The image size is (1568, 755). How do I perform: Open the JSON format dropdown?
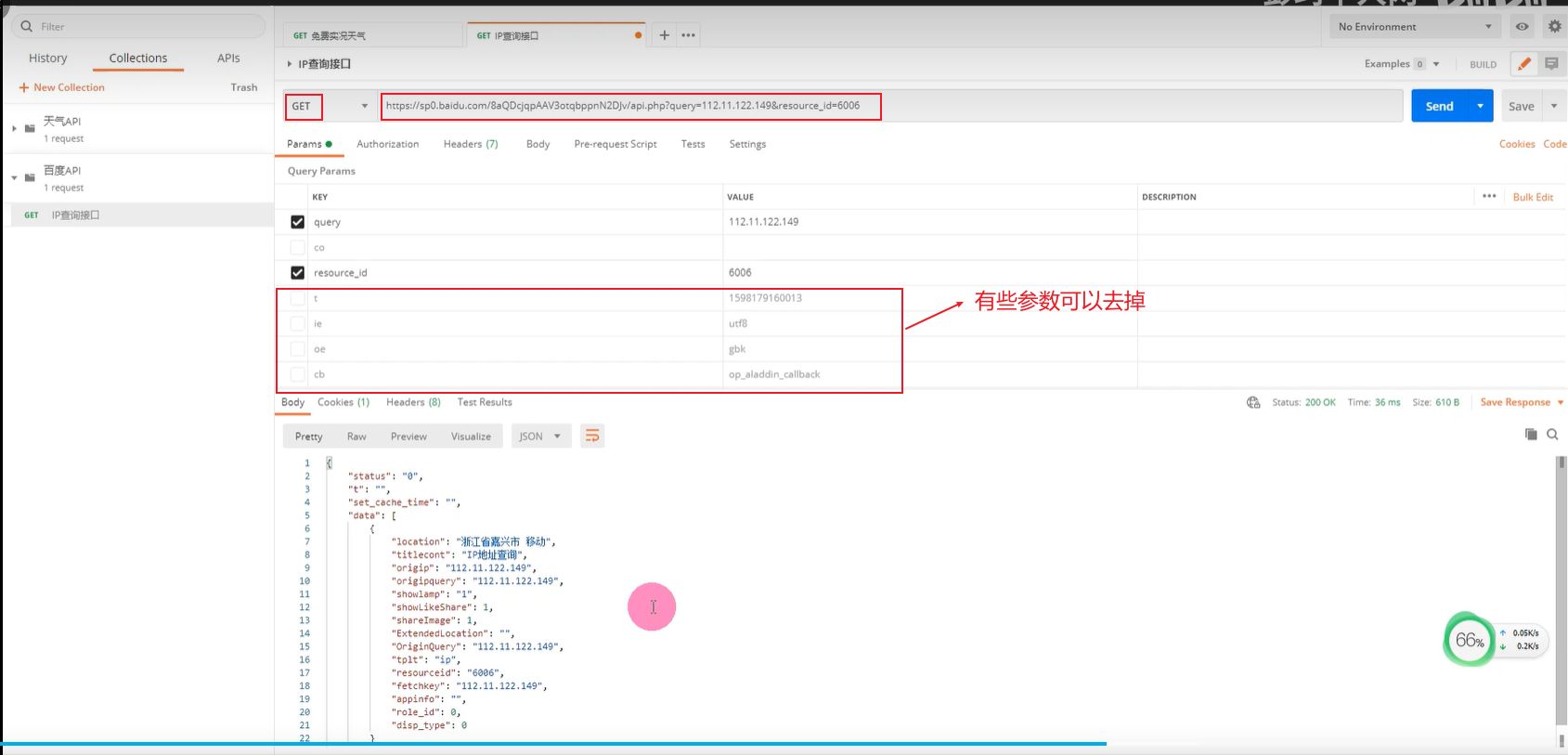click(539, 436)
